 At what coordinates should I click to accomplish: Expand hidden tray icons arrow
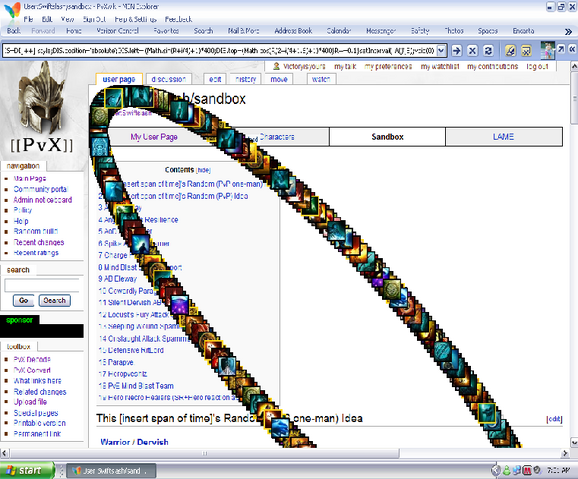[x=496, y=471]
